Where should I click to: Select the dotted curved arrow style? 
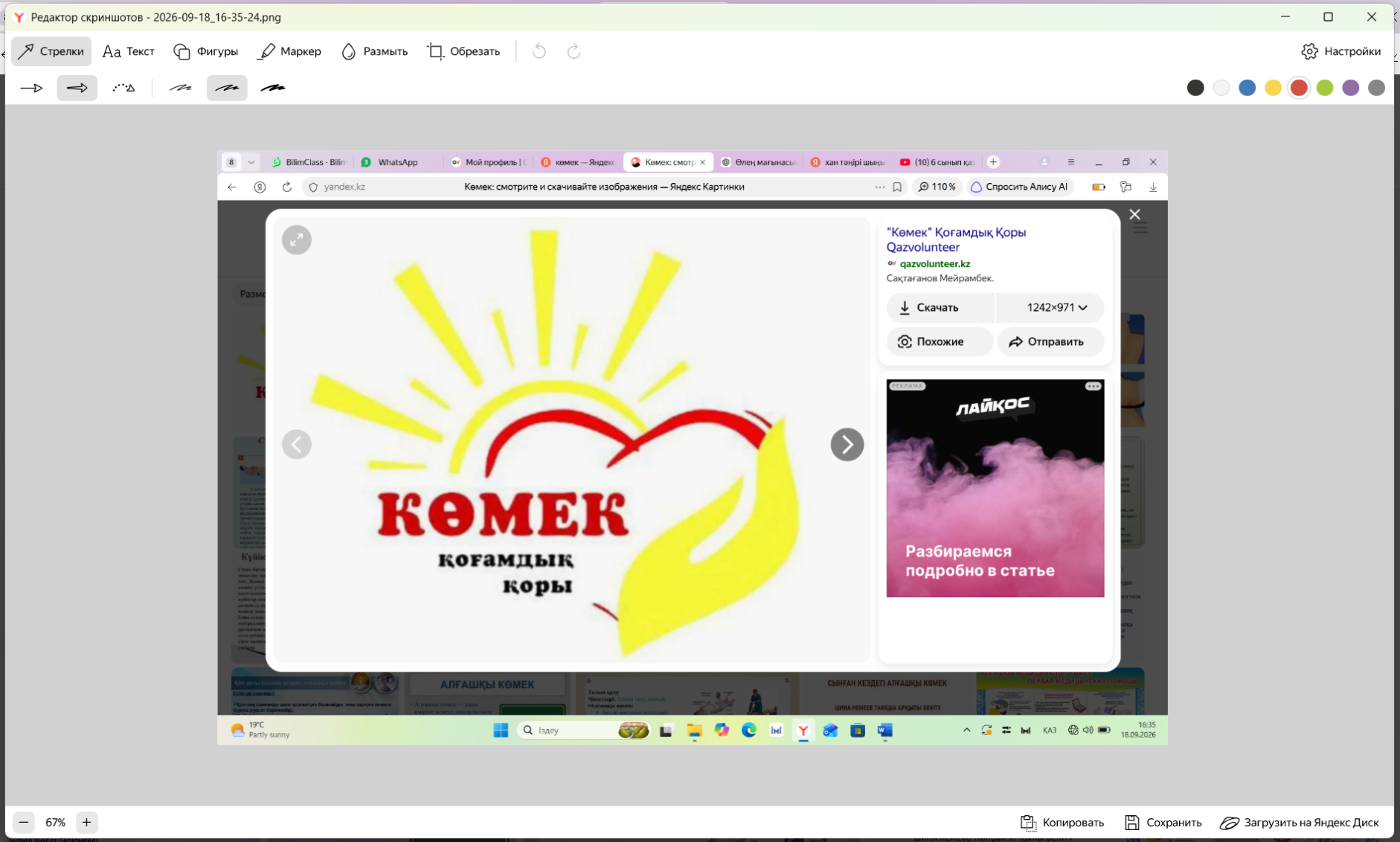point(123,88)
